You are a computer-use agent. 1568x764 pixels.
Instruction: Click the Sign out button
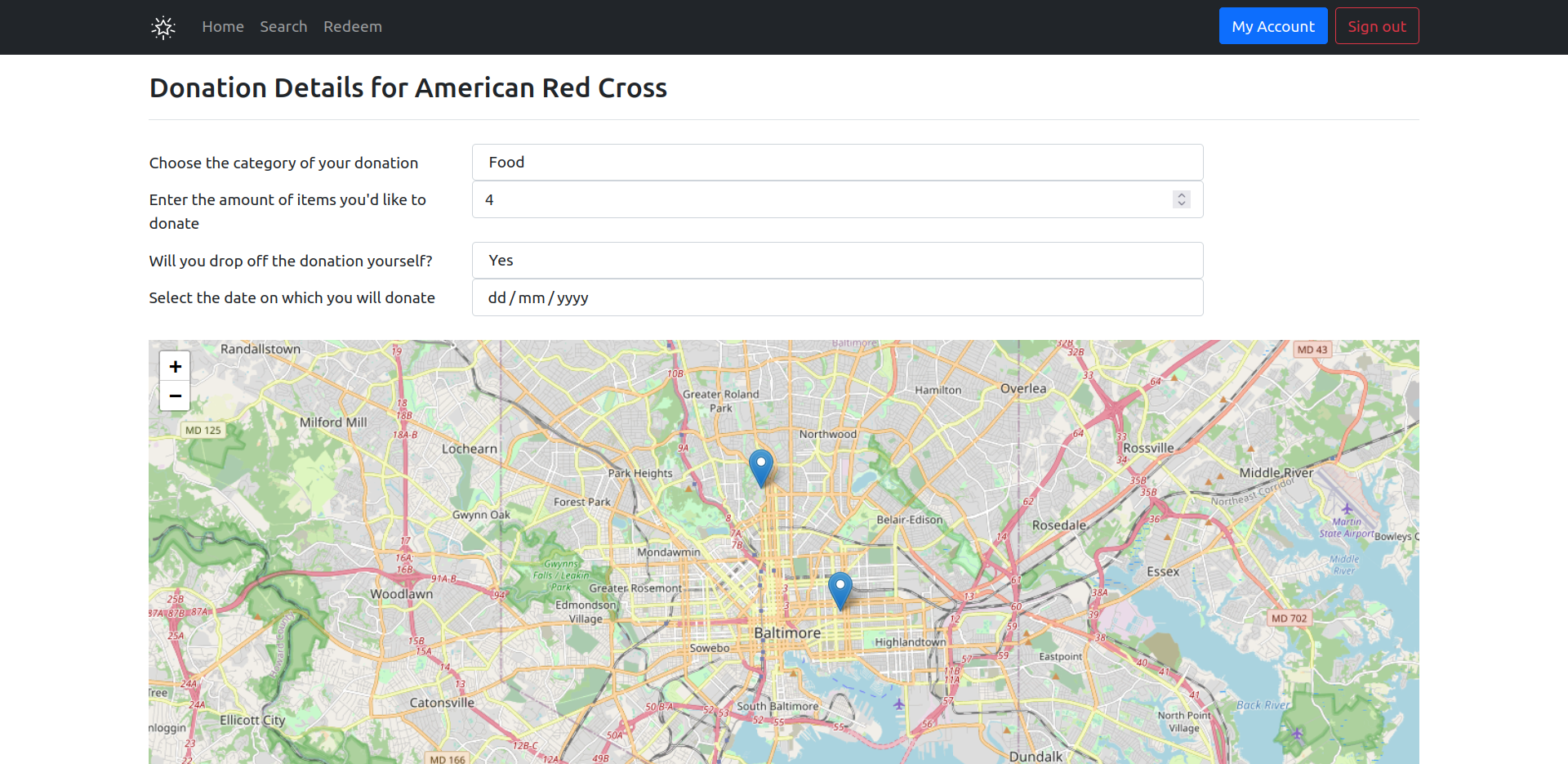(x=1377, y=26)
